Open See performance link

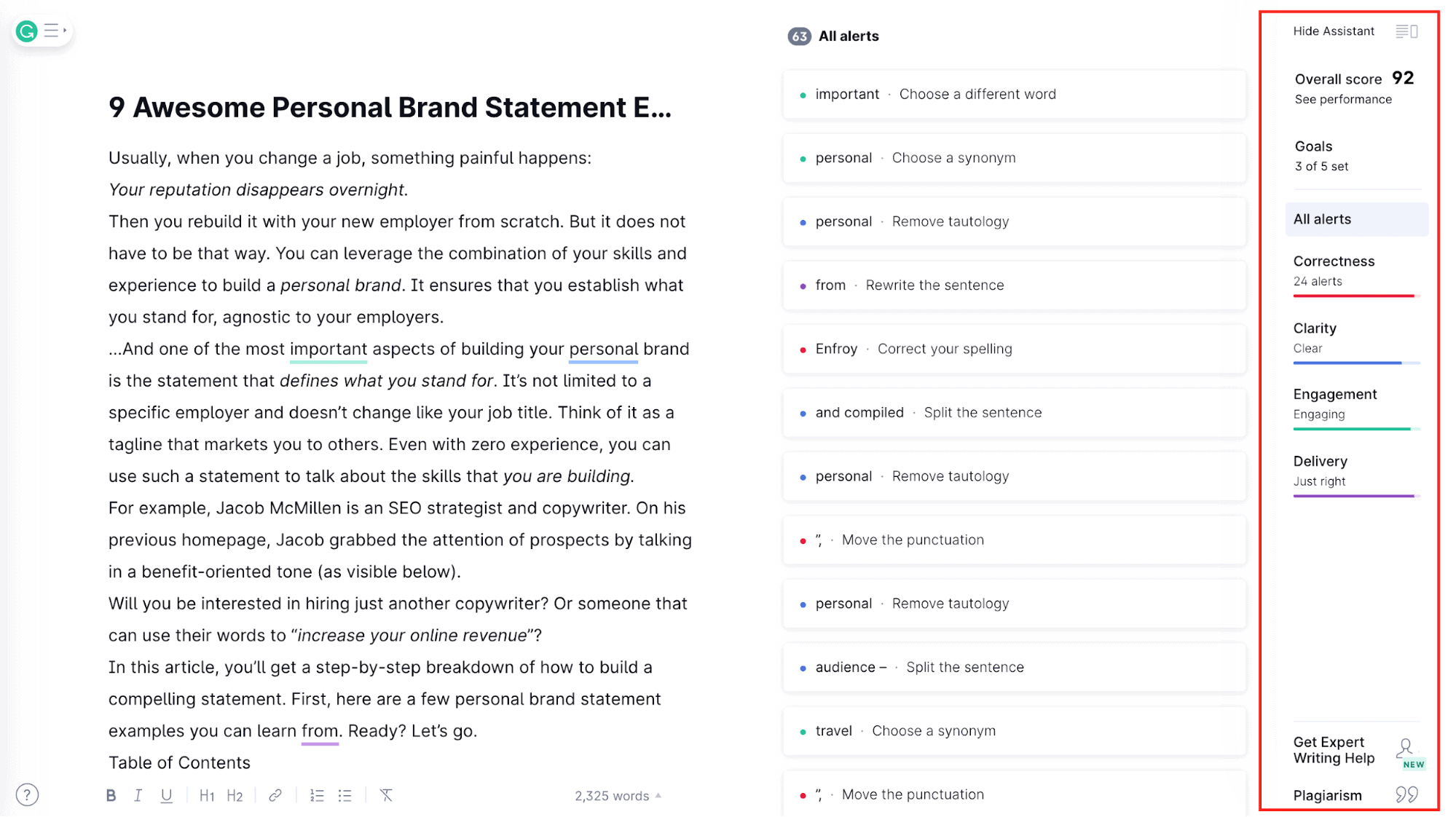[1343, 99]
